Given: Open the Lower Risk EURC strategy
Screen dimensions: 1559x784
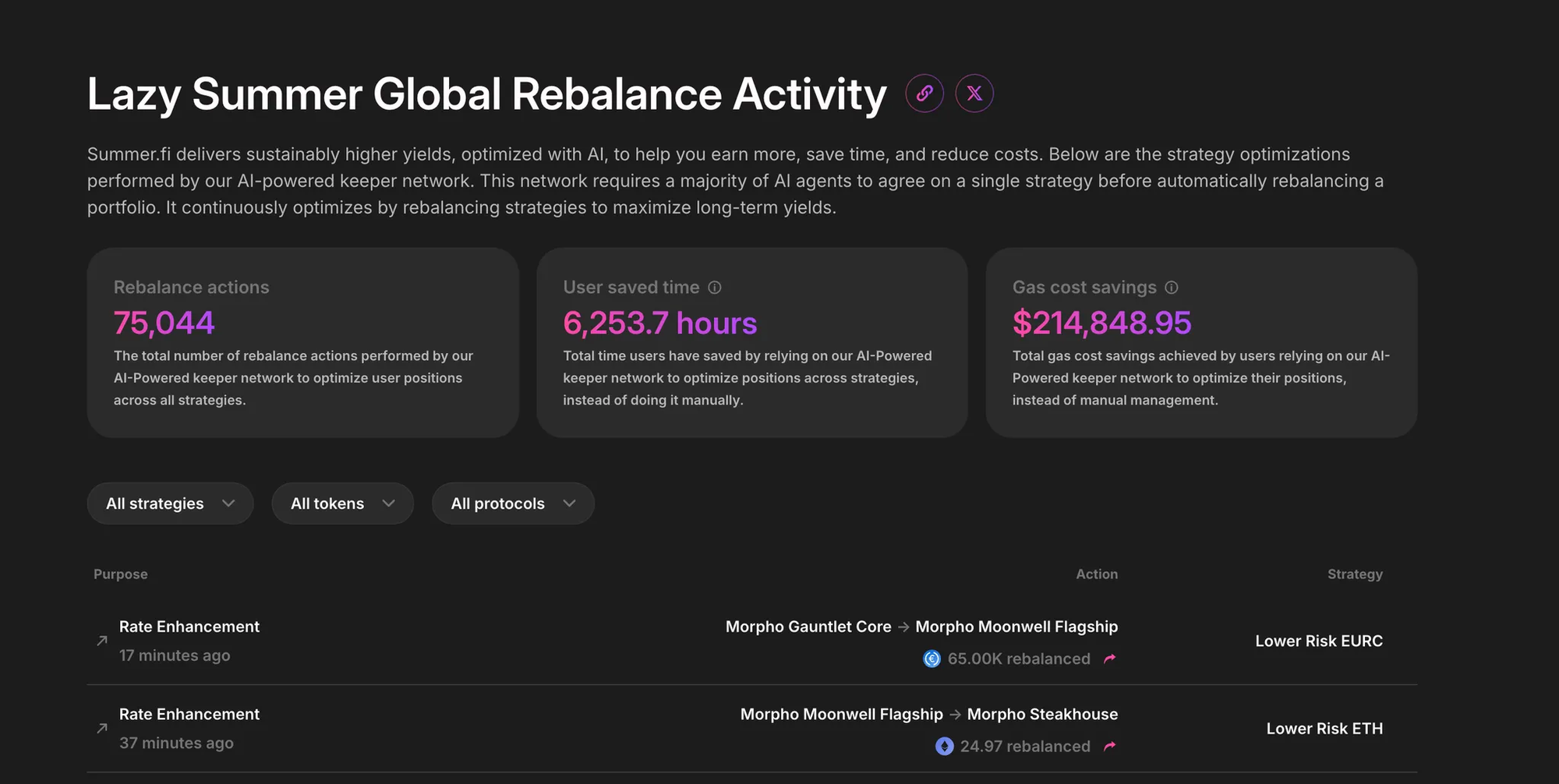Looking at the screenshot, I should 1319,641.
